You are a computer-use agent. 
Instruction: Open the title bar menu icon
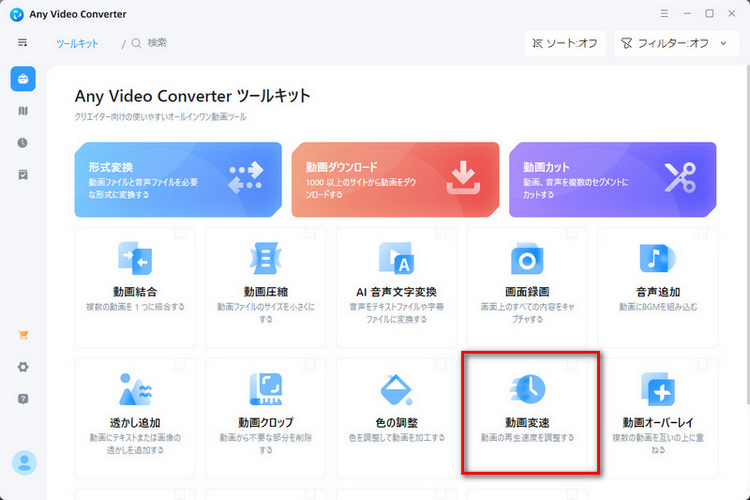[x=664, y=13]
